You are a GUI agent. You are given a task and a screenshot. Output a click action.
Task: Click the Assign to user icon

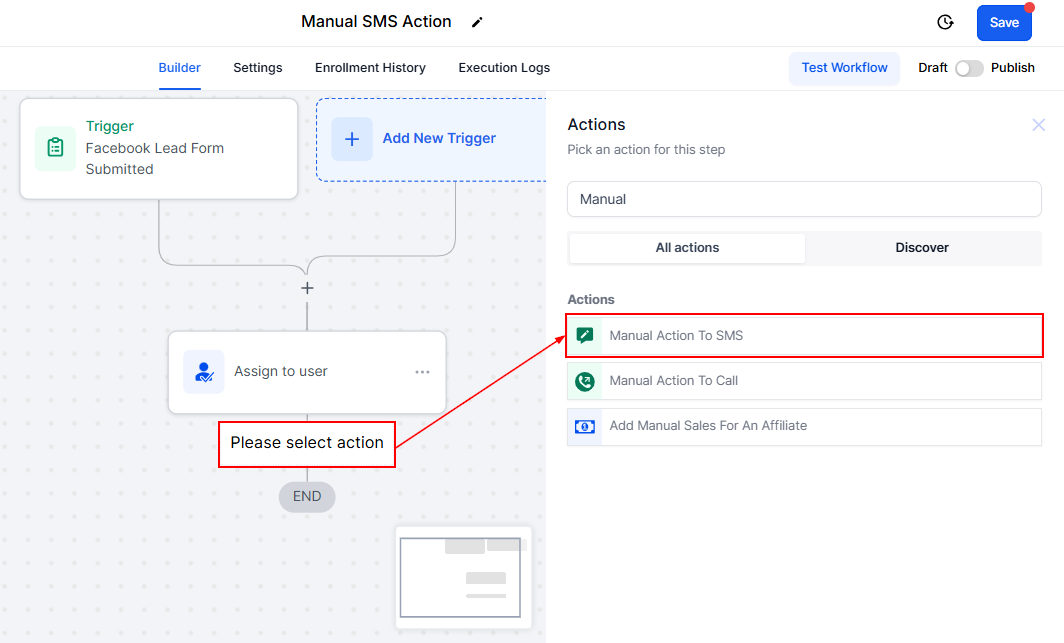204,372
